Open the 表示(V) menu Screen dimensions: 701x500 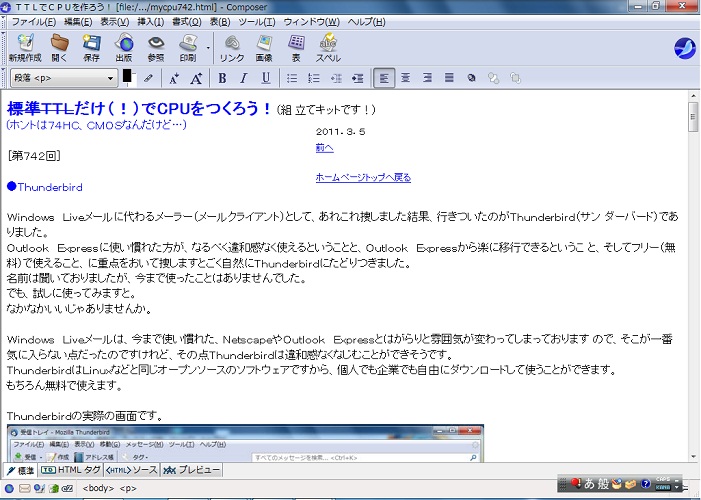click(114, 22)
